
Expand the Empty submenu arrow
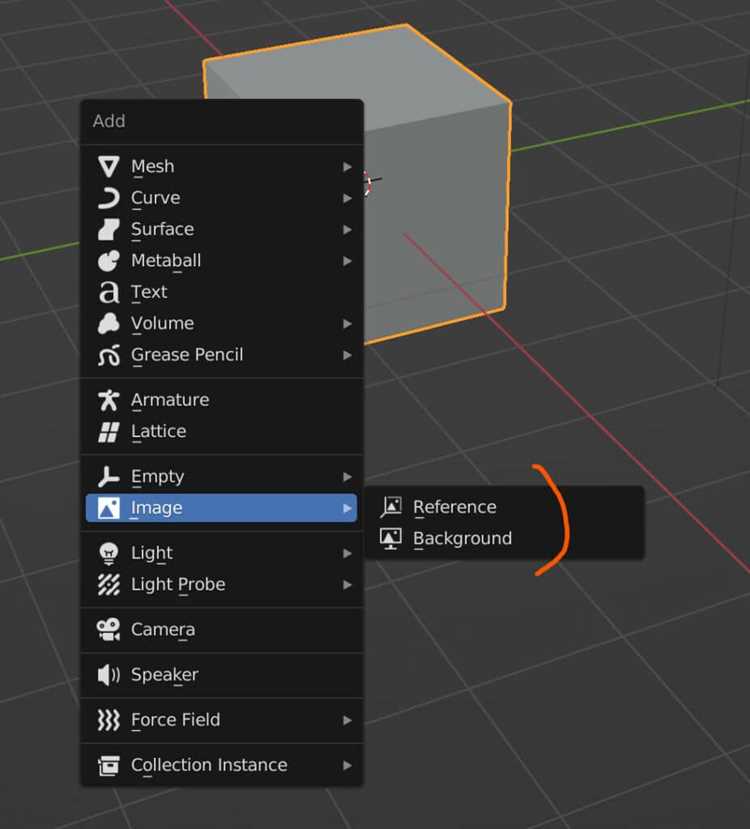(347, 477)
